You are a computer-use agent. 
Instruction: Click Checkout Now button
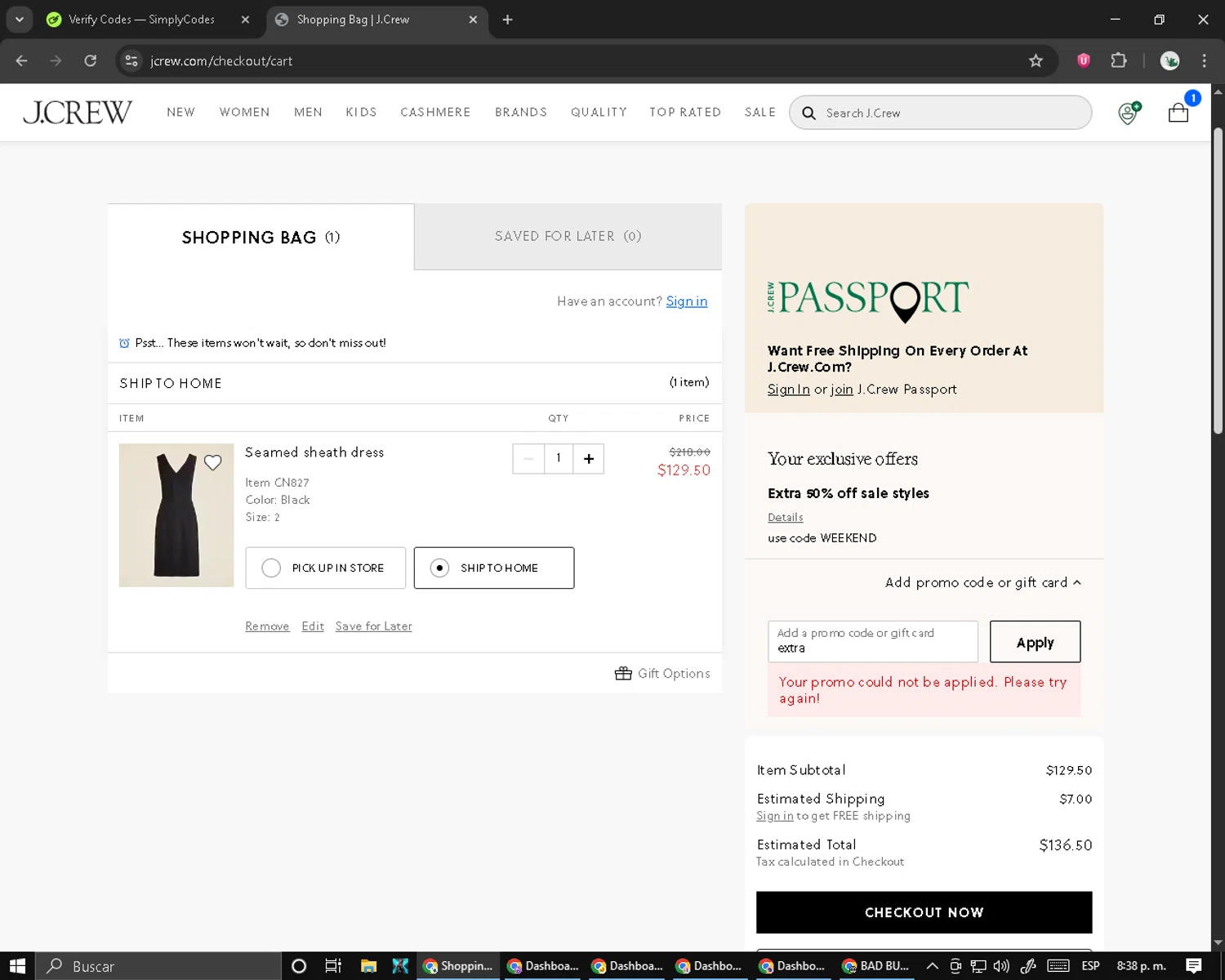[x=924, y=912]
